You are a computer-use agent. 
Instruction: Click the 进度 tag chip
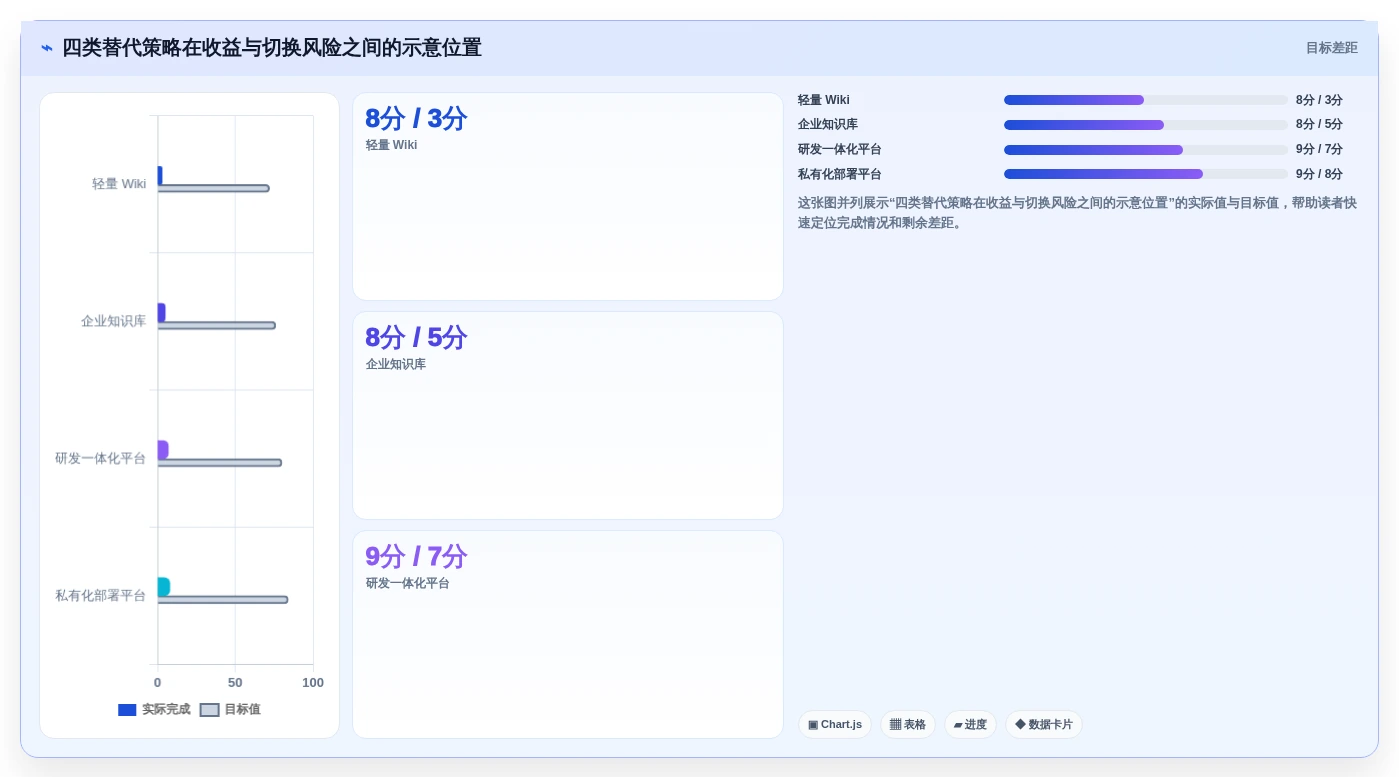click(x=969, y=725)
